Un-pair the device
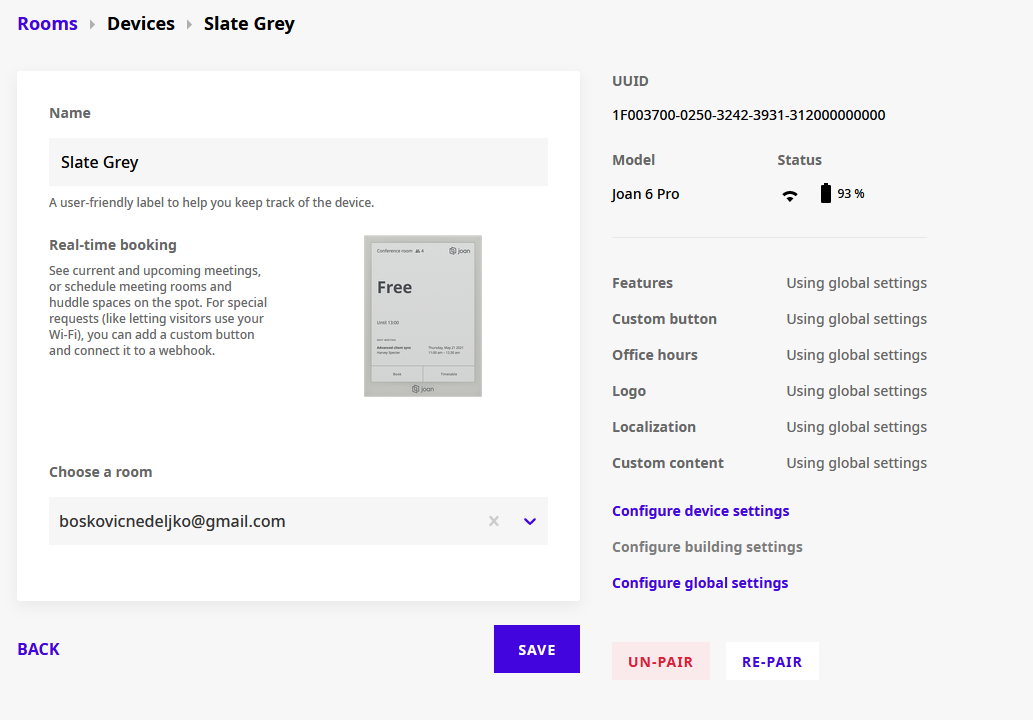1033x720 pixels. pos(661,661)
